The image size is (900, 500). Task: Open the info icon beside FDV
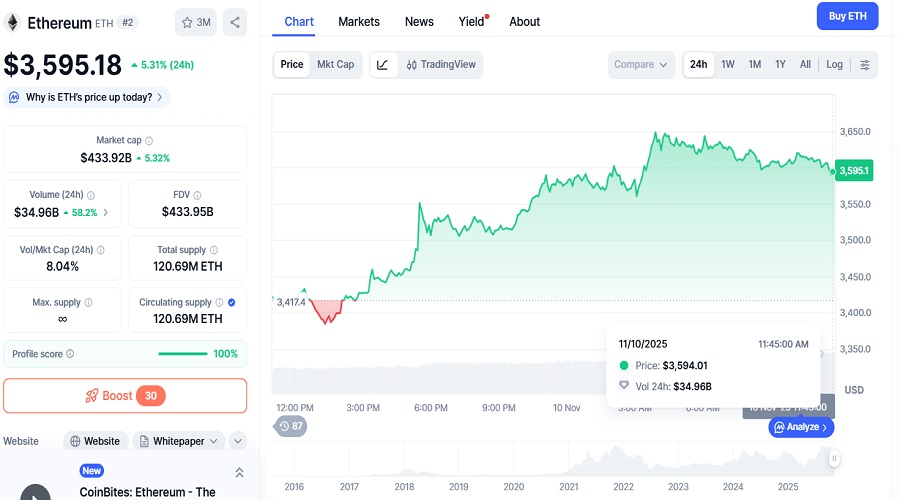(197, 195)
